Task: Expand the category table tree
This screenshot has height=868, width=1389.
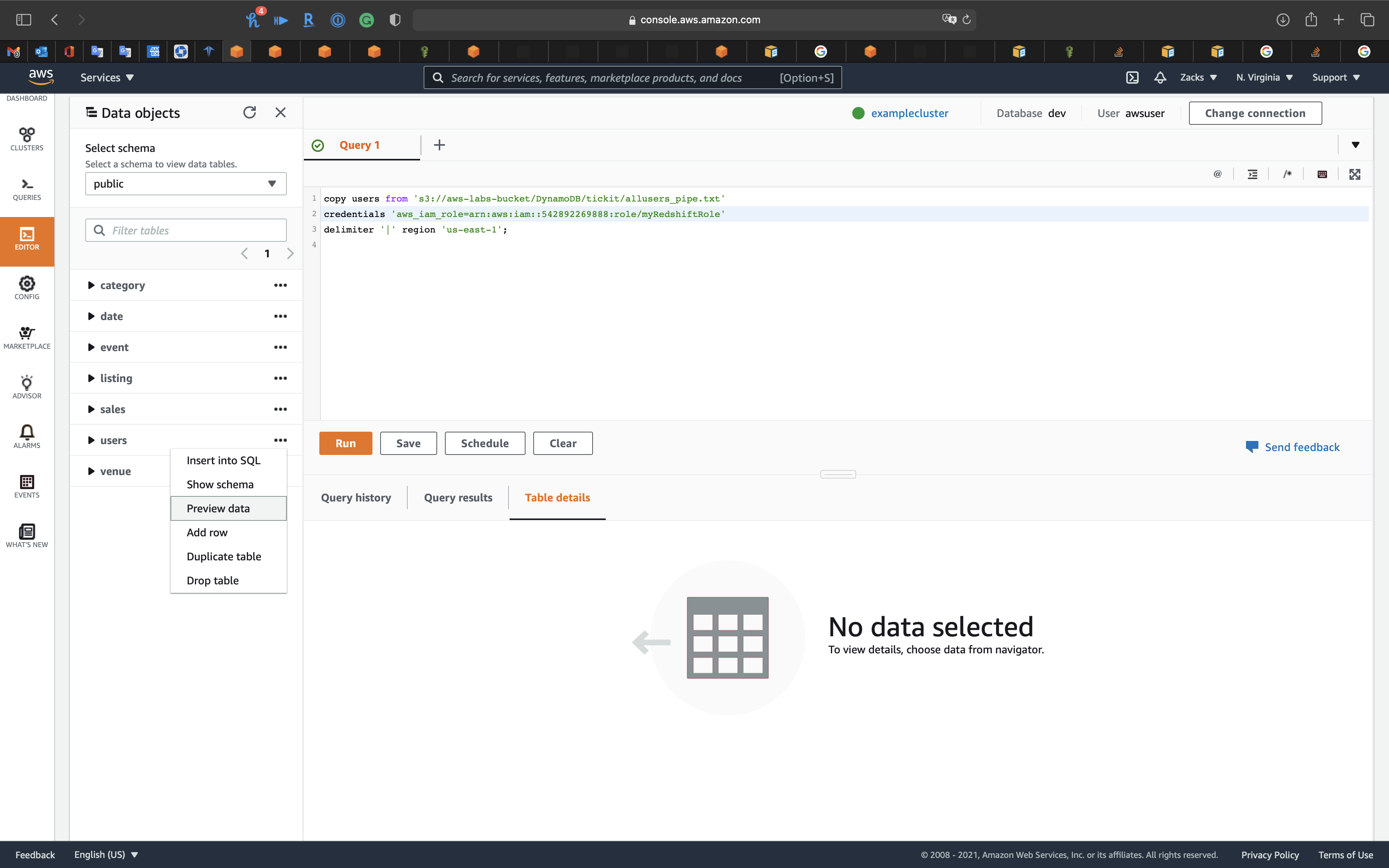Action: point(91,285)
